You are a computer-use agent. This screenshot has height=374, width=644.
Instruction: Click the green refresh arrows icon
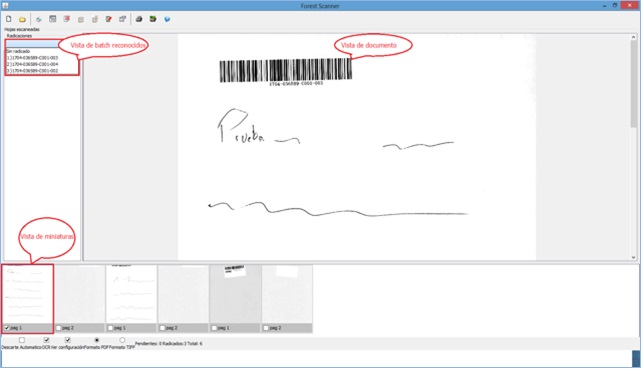point(39,19)
